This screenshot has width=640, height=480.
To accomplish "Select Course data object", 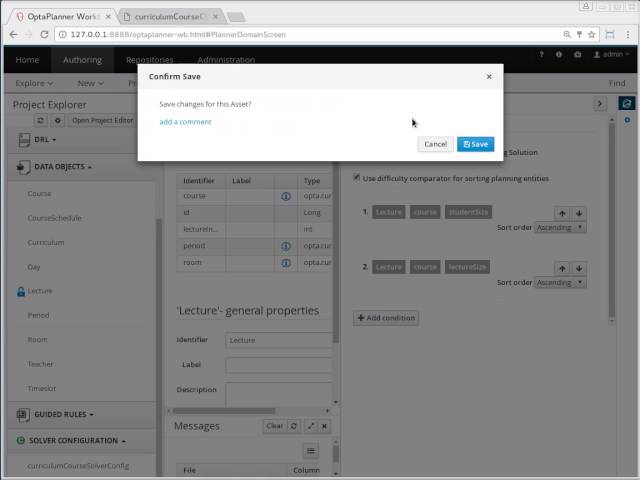I will (39, 193).
